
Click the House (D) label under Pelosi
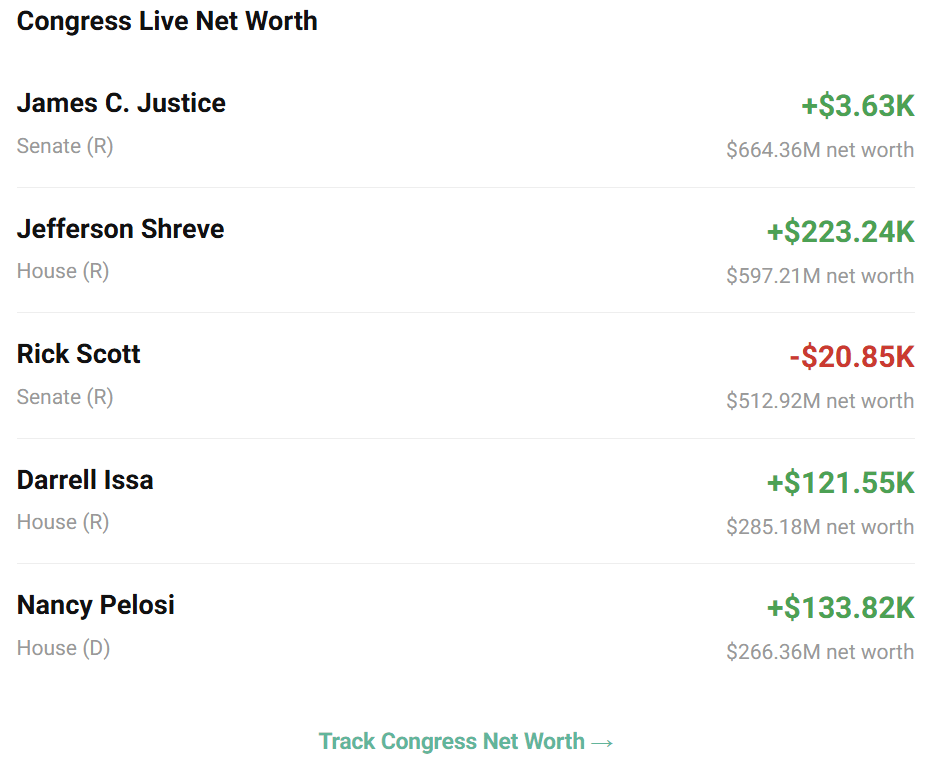click(x=64, y=648)
